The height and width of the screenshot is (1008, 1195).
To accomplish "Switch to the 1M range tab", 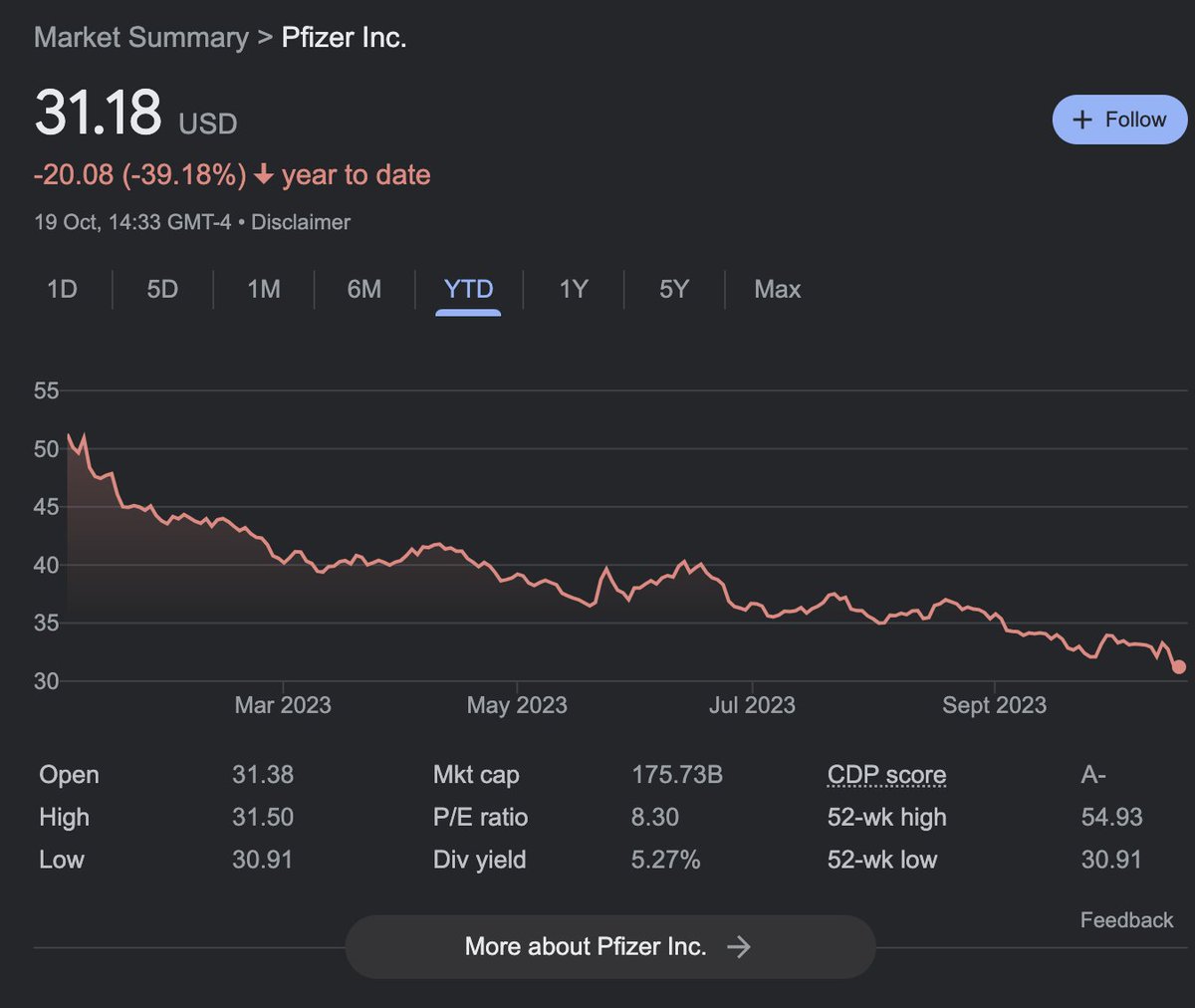I will tap(264, 289).
